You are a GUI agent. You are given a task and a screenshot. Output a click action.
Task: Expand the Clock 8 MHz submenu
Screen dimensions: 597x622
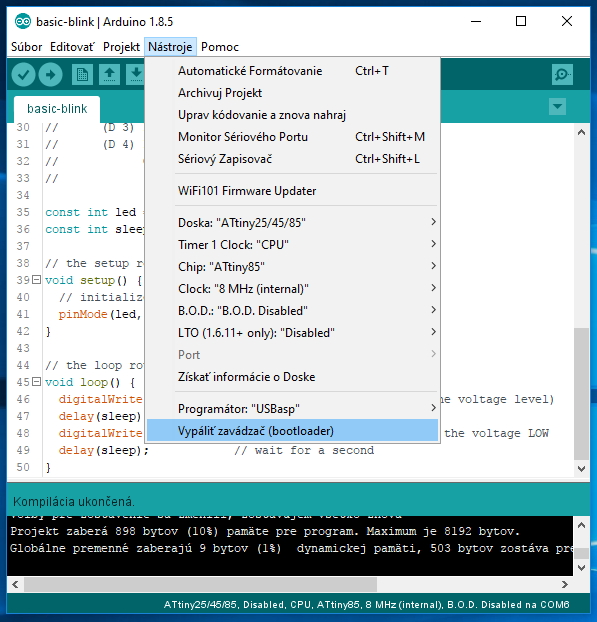coord(306,288)
